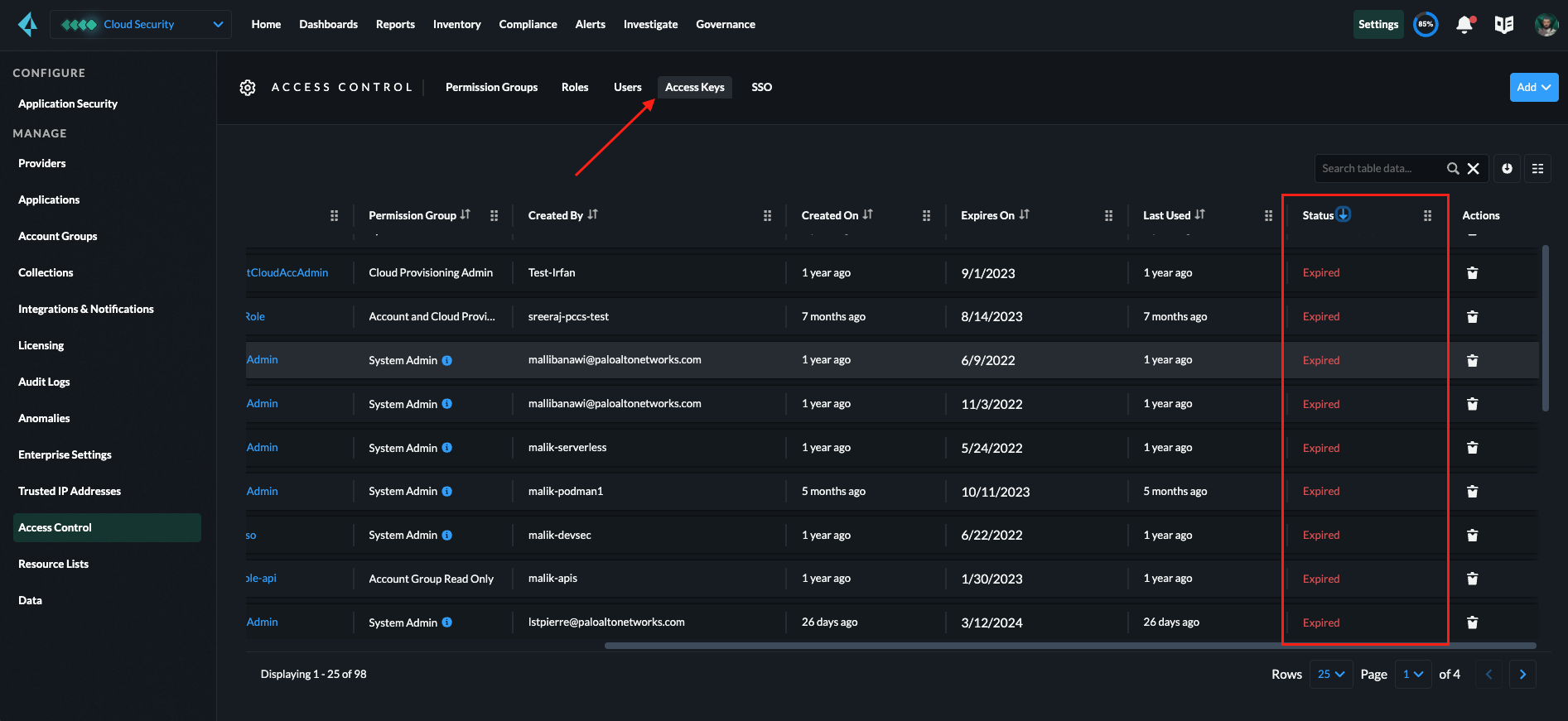Viewport: 1568px width, 721px height.
Task: Sort by the Status column
Action: [x=1344, y=214]
